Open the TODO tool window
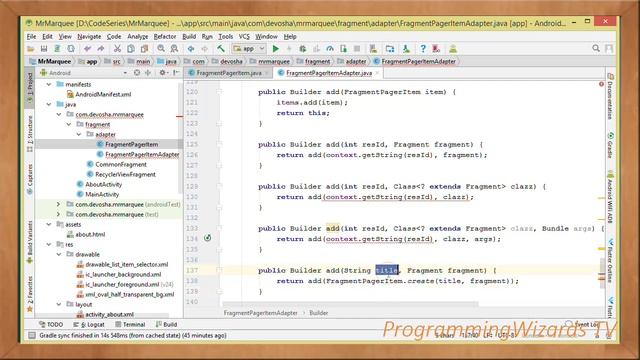This screenshot has width=640, height=360. click(51, 324)
